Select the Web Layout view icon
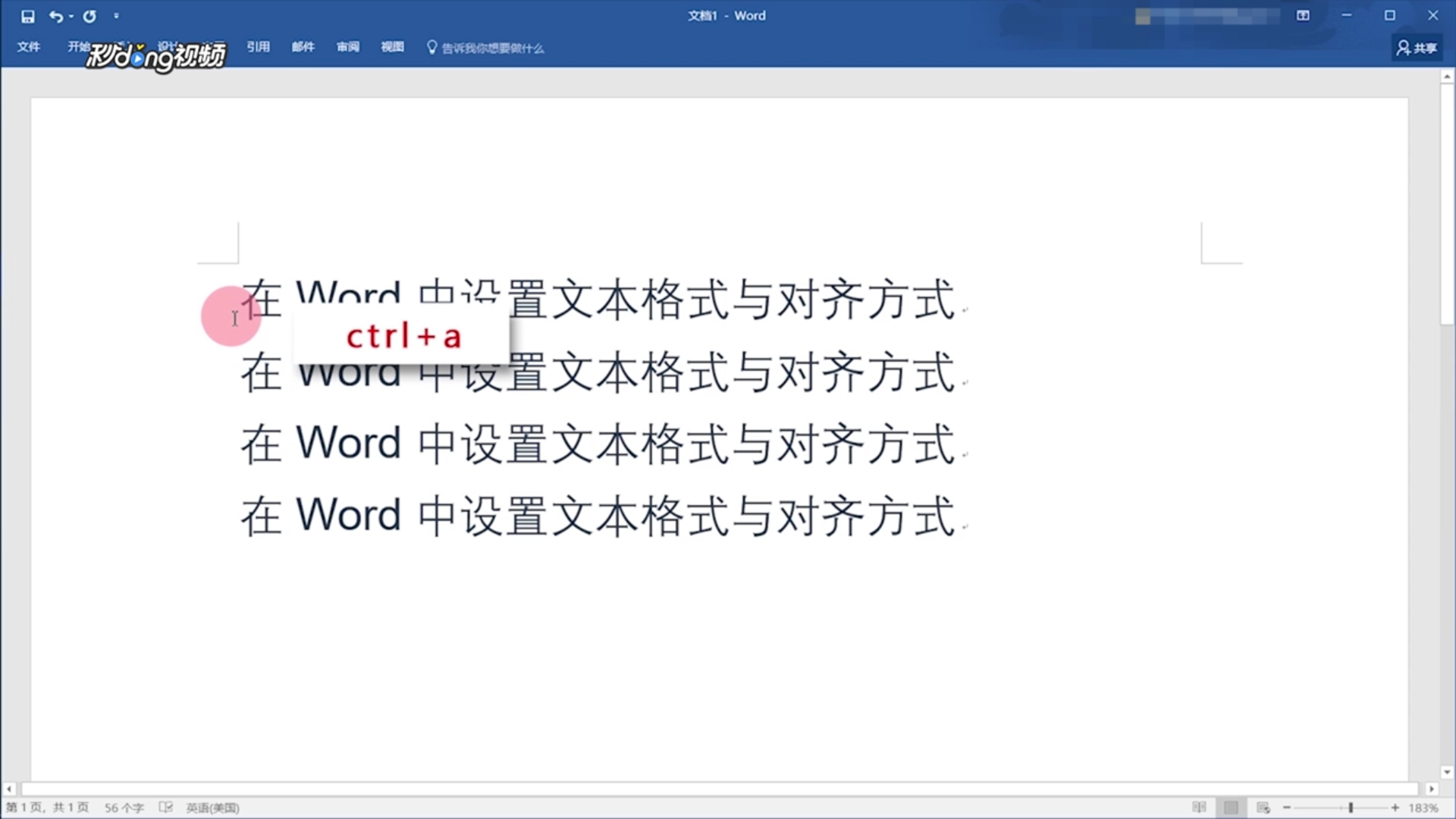This screenshot has width=1456, height=819. click(1263, 808)
